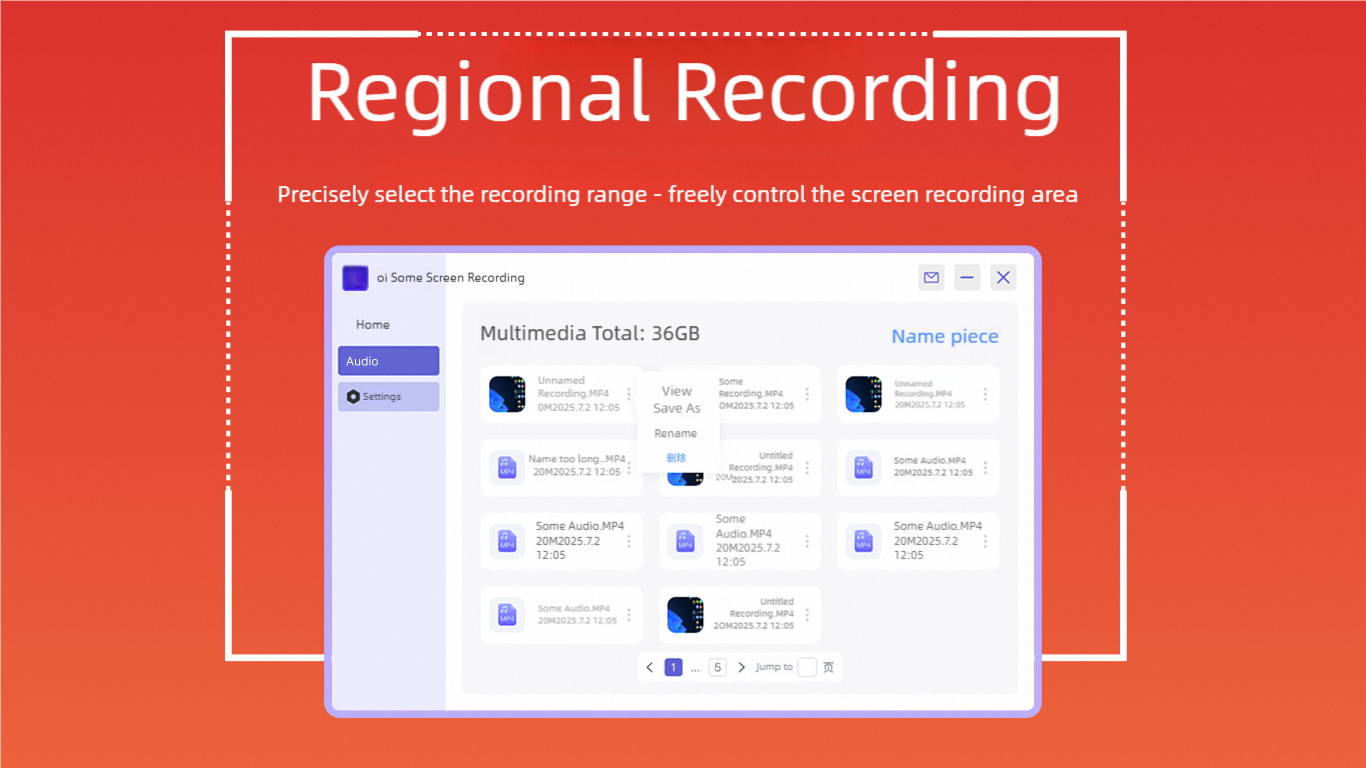This screenshot has height=768, width=1366.
Task: Open three-dot menu of last-row Untitled Recording.MP4
Action: click(807, 615)
